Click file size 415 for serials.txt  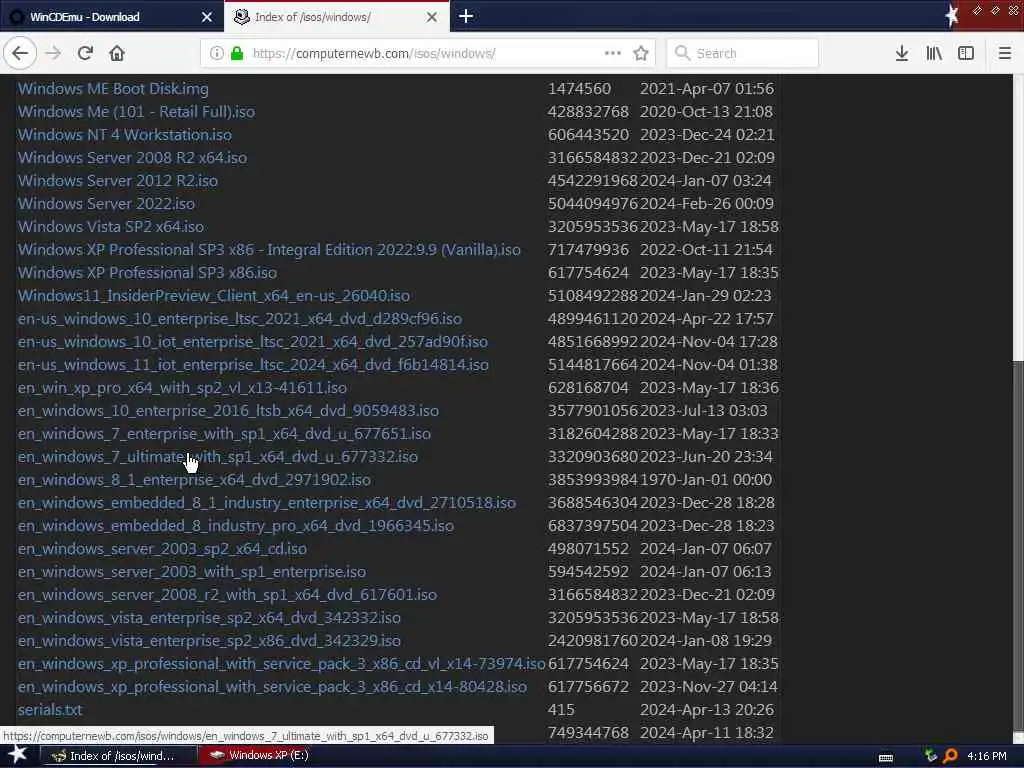click(561, 710)
